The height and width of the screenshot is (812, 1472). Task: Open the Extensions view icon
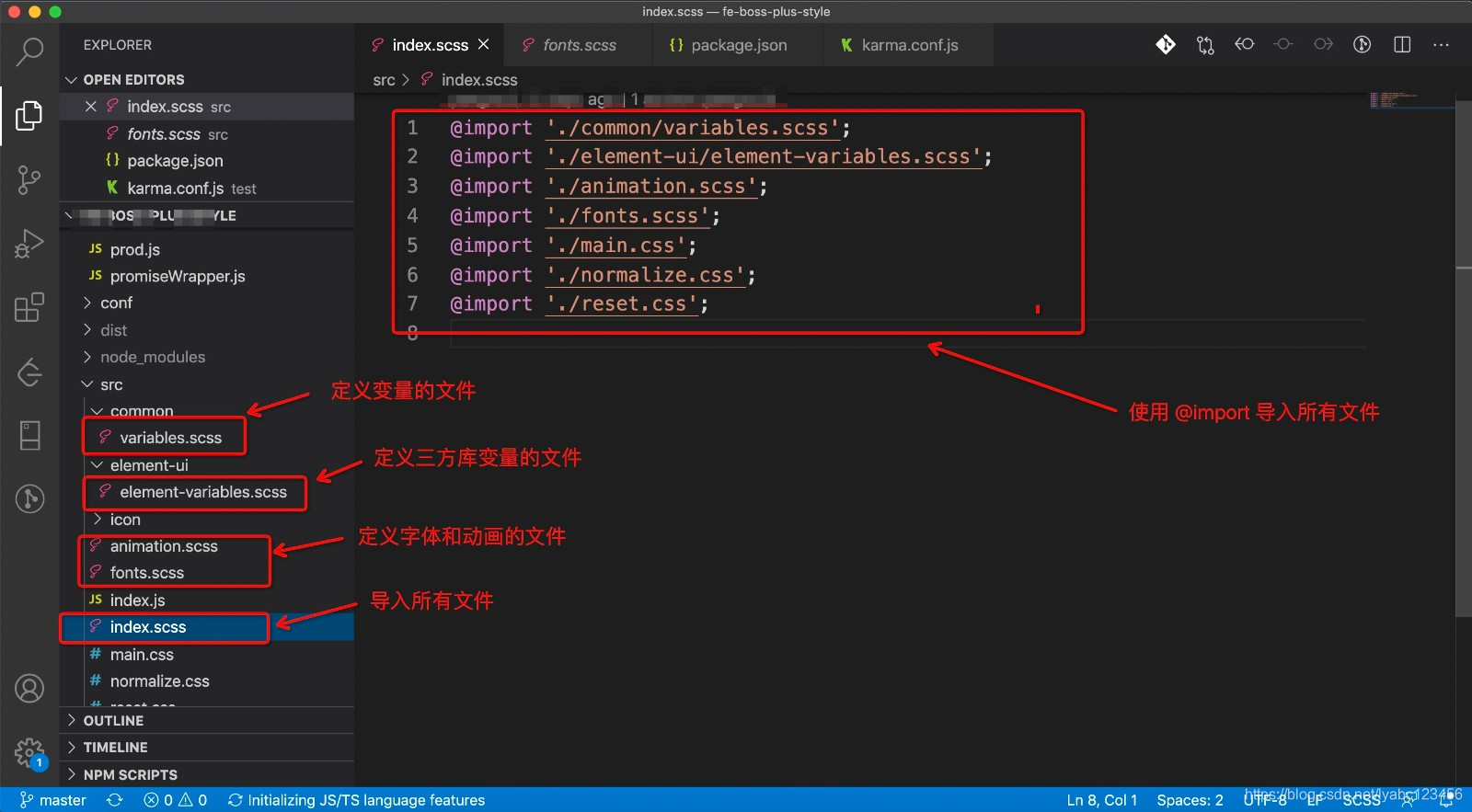29,307
